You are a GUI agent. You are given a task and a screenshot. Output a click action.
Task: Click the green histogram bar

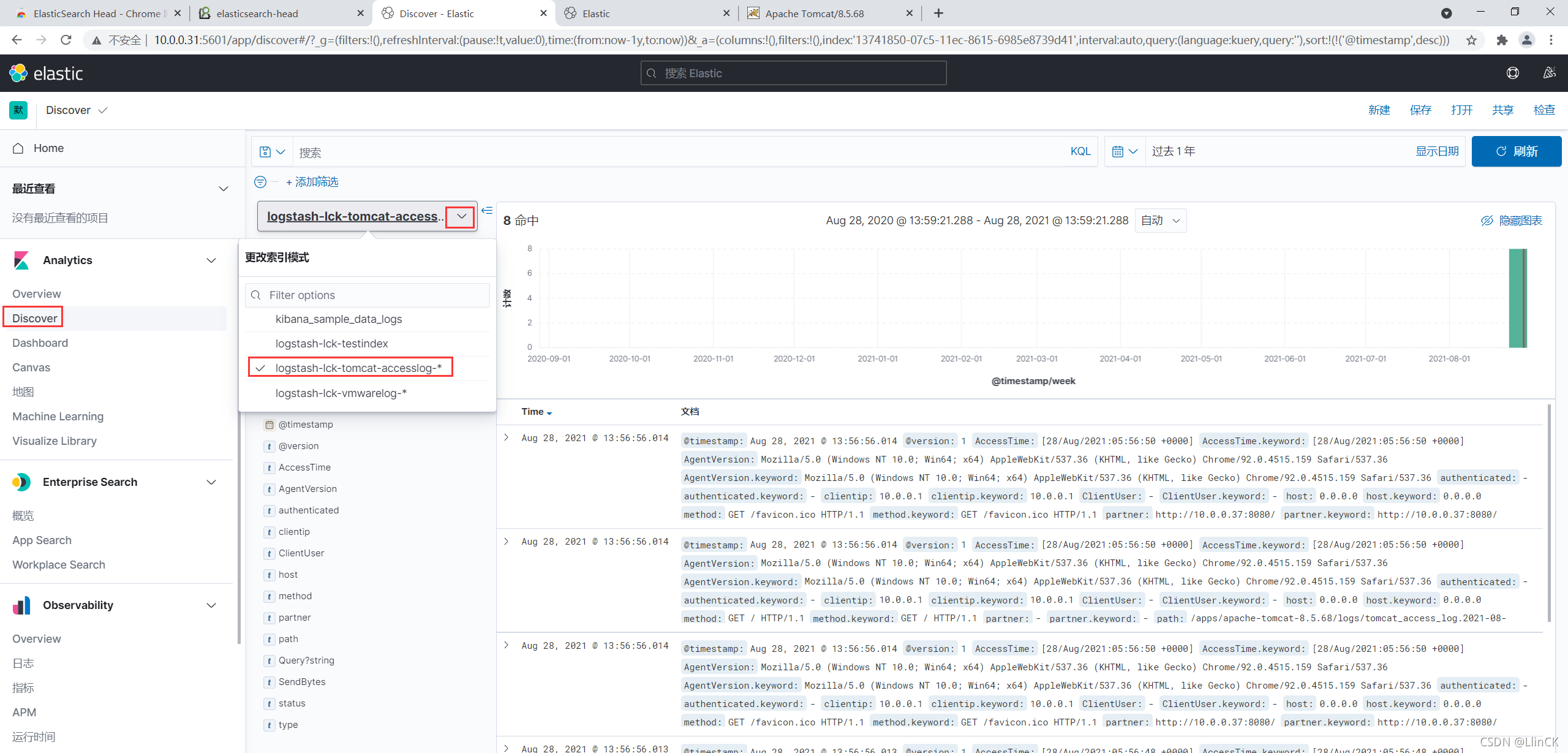tap(1515, 298)
